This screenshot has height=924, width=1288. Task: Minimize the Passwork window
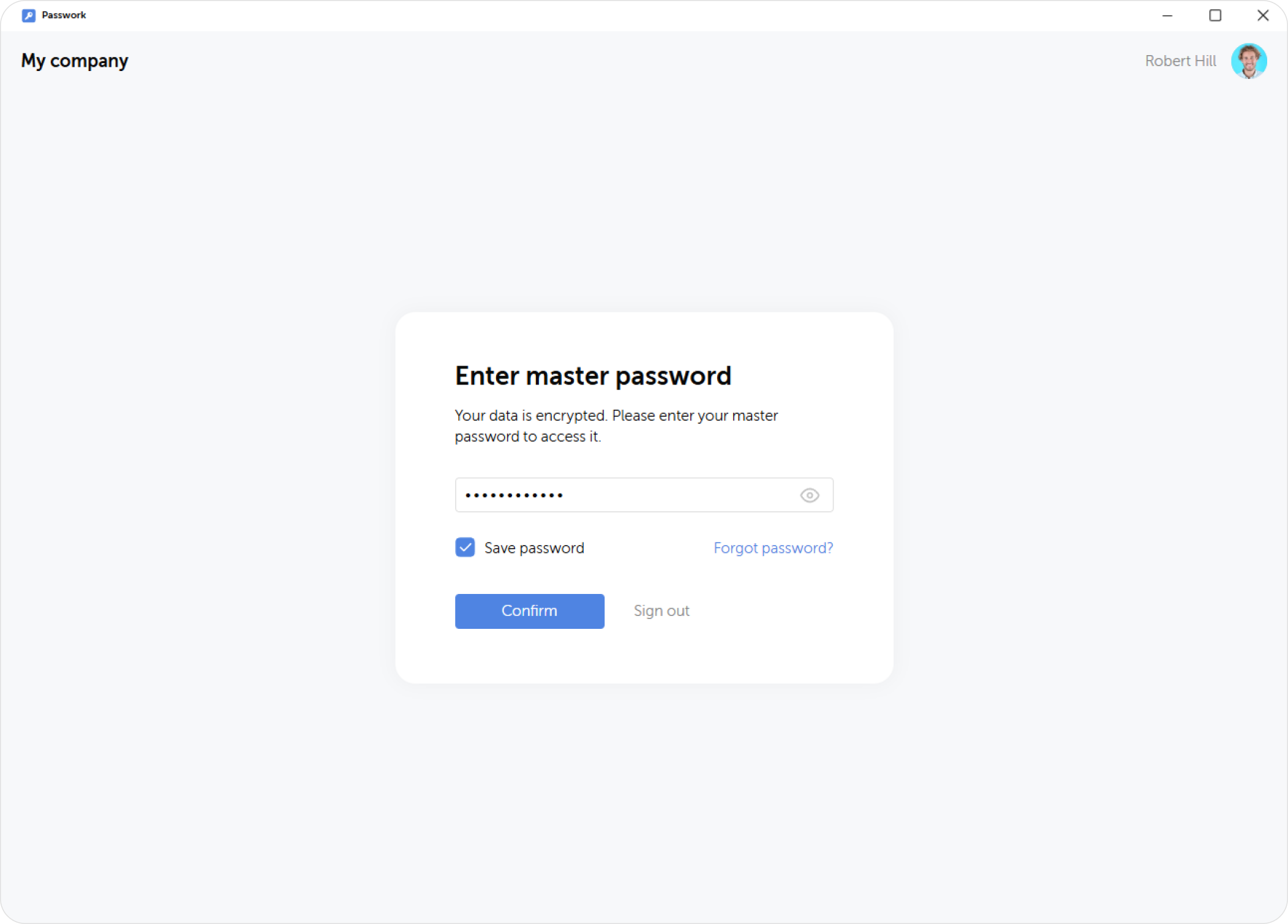point(1166,15)
